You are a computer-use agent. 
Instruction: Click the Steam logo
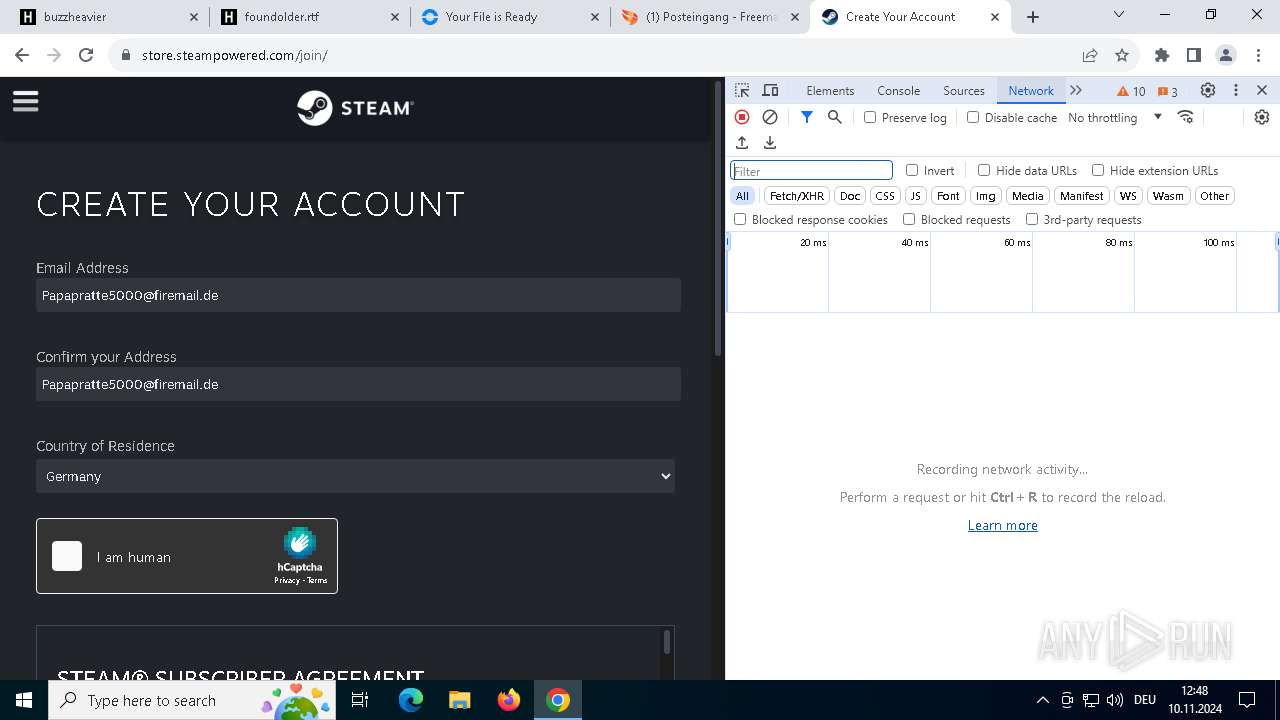(x=355, y=108)
